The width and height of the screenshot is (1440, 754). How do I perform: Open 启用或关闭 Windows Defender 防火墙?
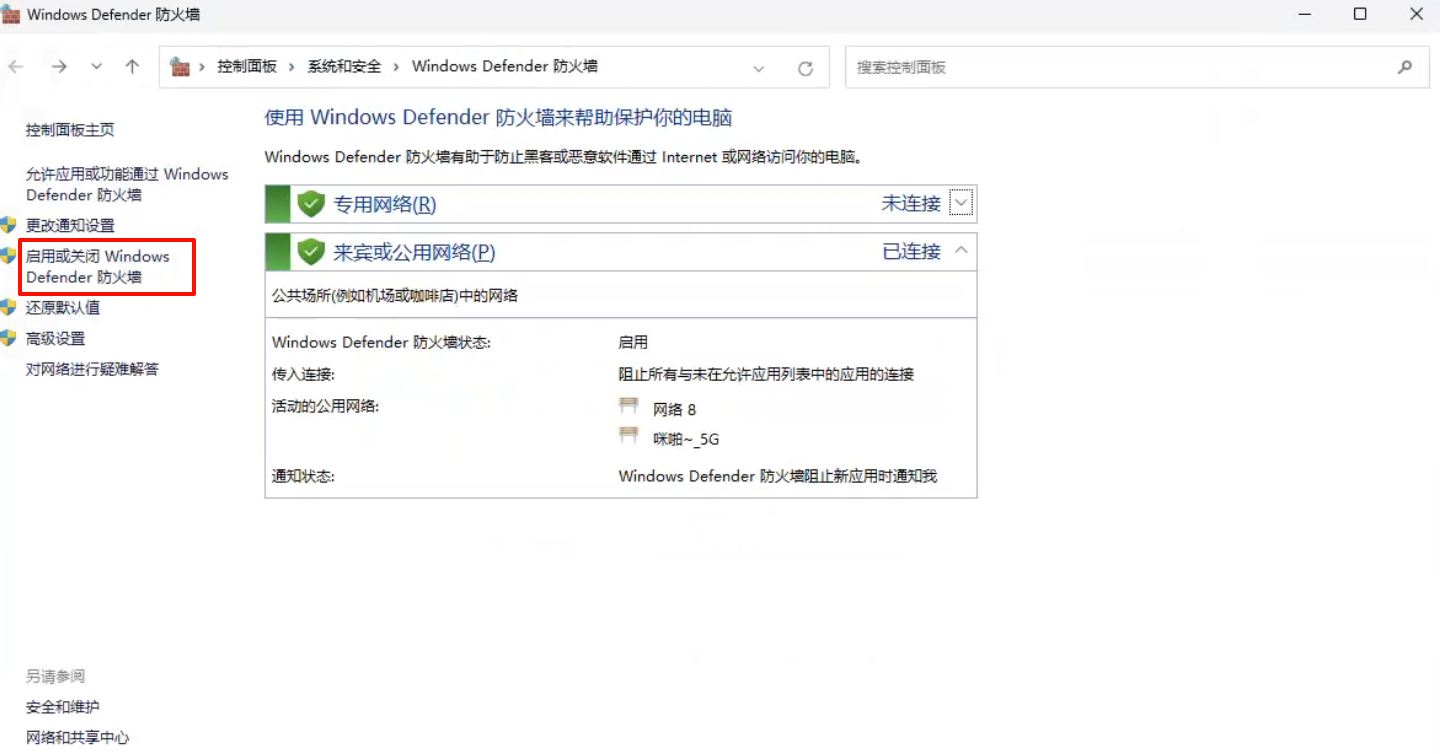tap(98, 267)
